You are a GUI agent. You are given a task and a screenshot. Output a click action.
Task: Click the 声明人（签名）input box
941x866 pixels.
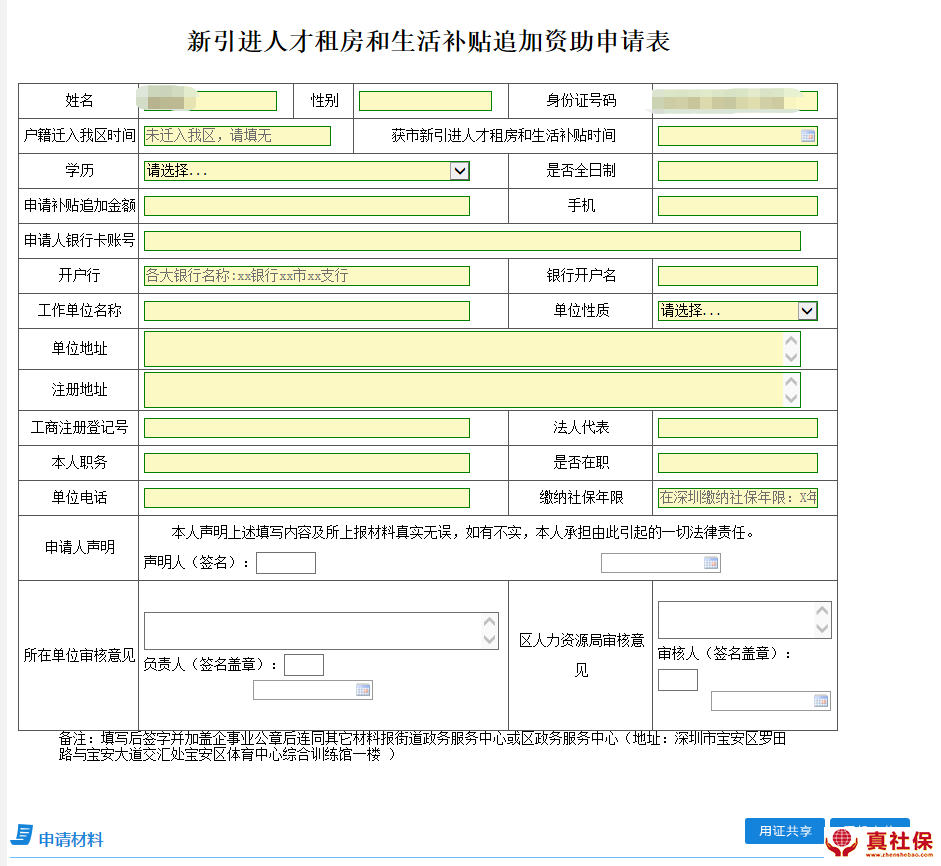pyautogui.click(x=285, y=563)
